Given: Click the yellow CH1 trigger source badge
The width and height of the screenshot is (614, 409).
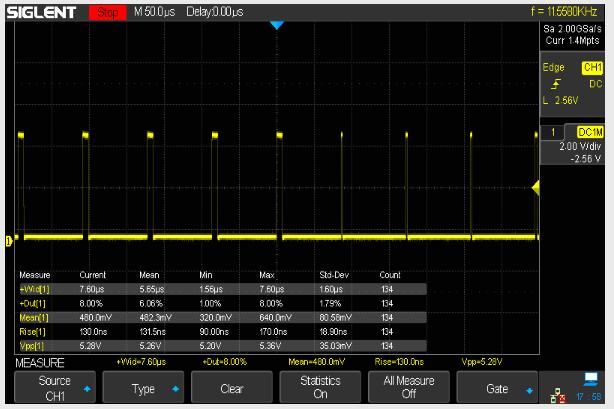Looking at the screenshot, I should (592, 68).
